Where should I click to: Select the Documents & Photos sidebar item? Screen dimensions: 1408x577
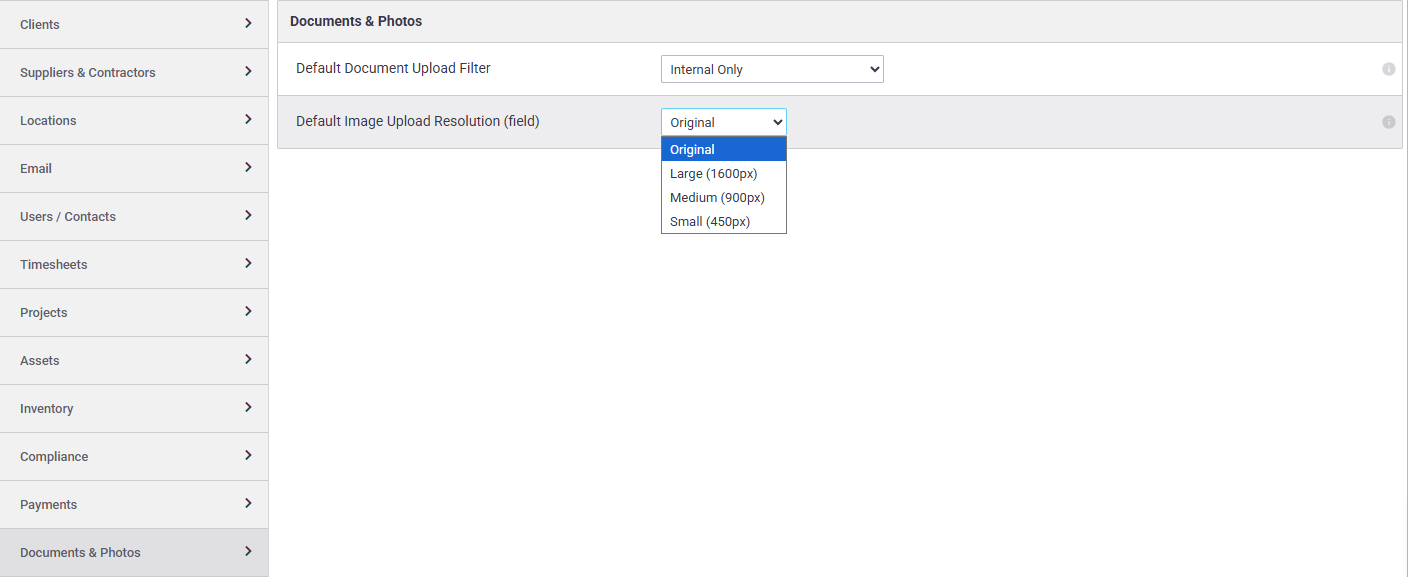click(134, 552)
